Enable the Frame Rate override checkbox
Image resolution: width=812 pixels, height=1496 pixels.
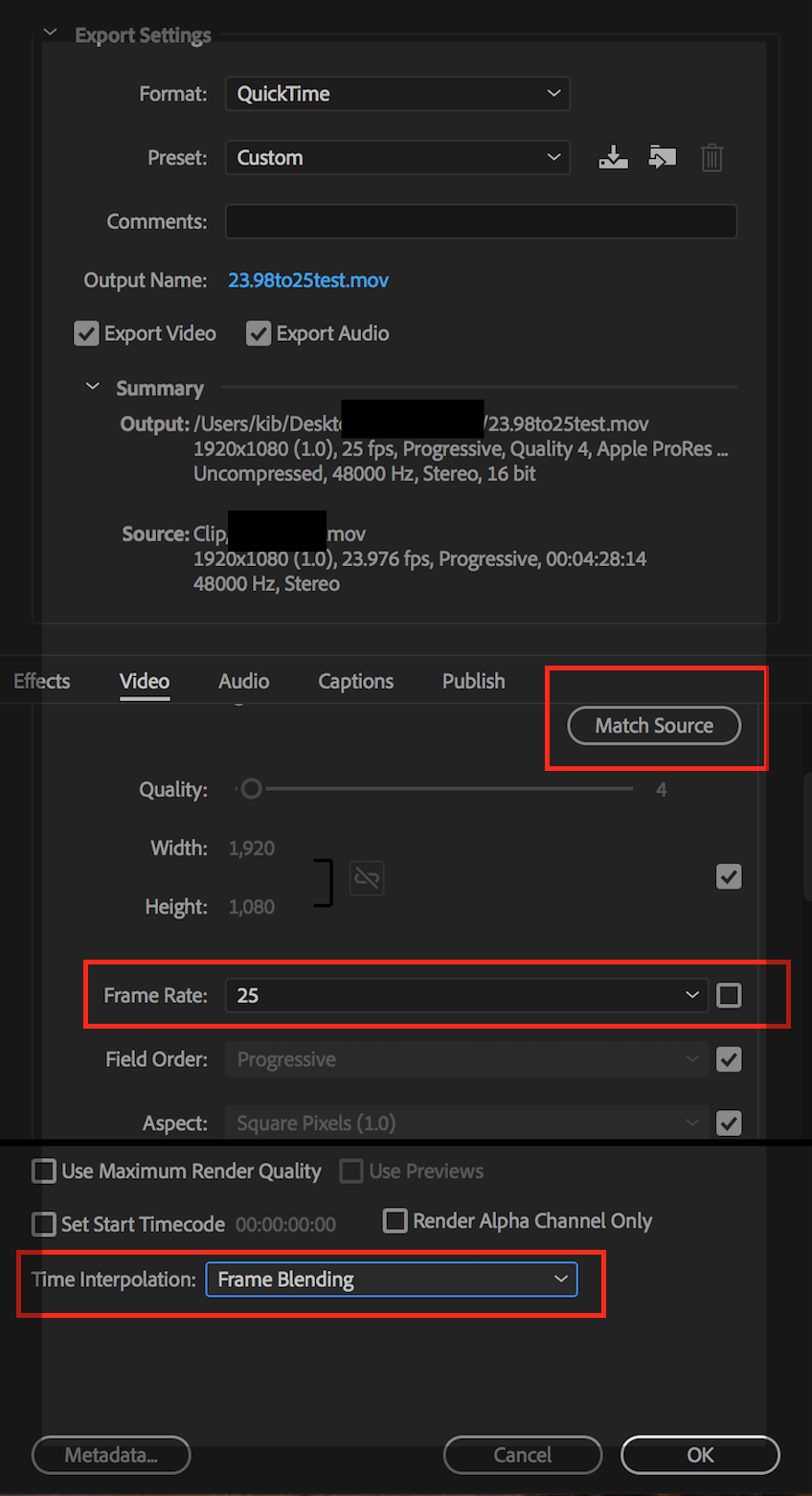pyautogui.click(x=729, y=995)
